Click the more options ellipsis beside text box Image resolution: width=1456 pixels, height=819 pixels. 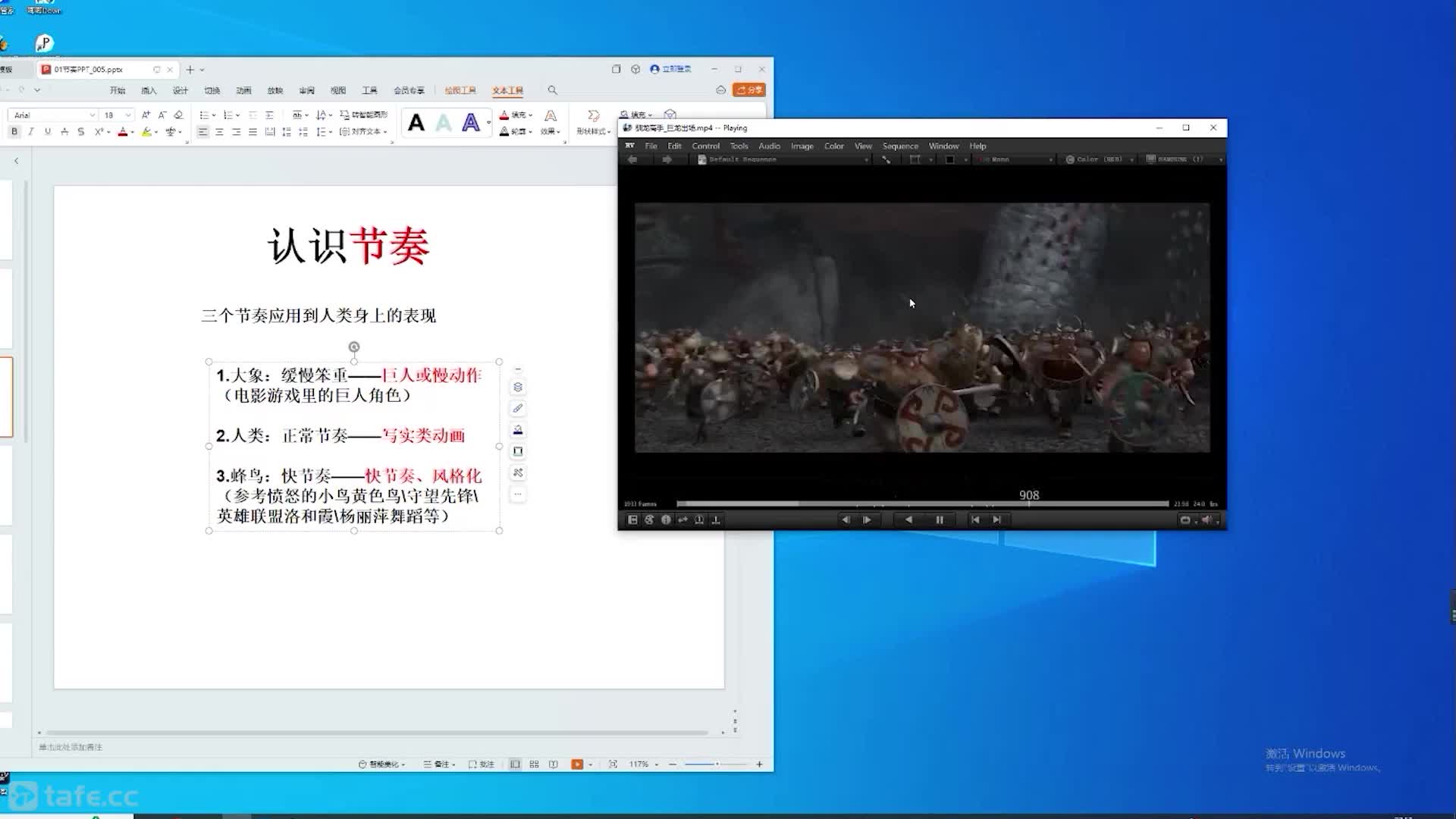[x=518, y=494]
